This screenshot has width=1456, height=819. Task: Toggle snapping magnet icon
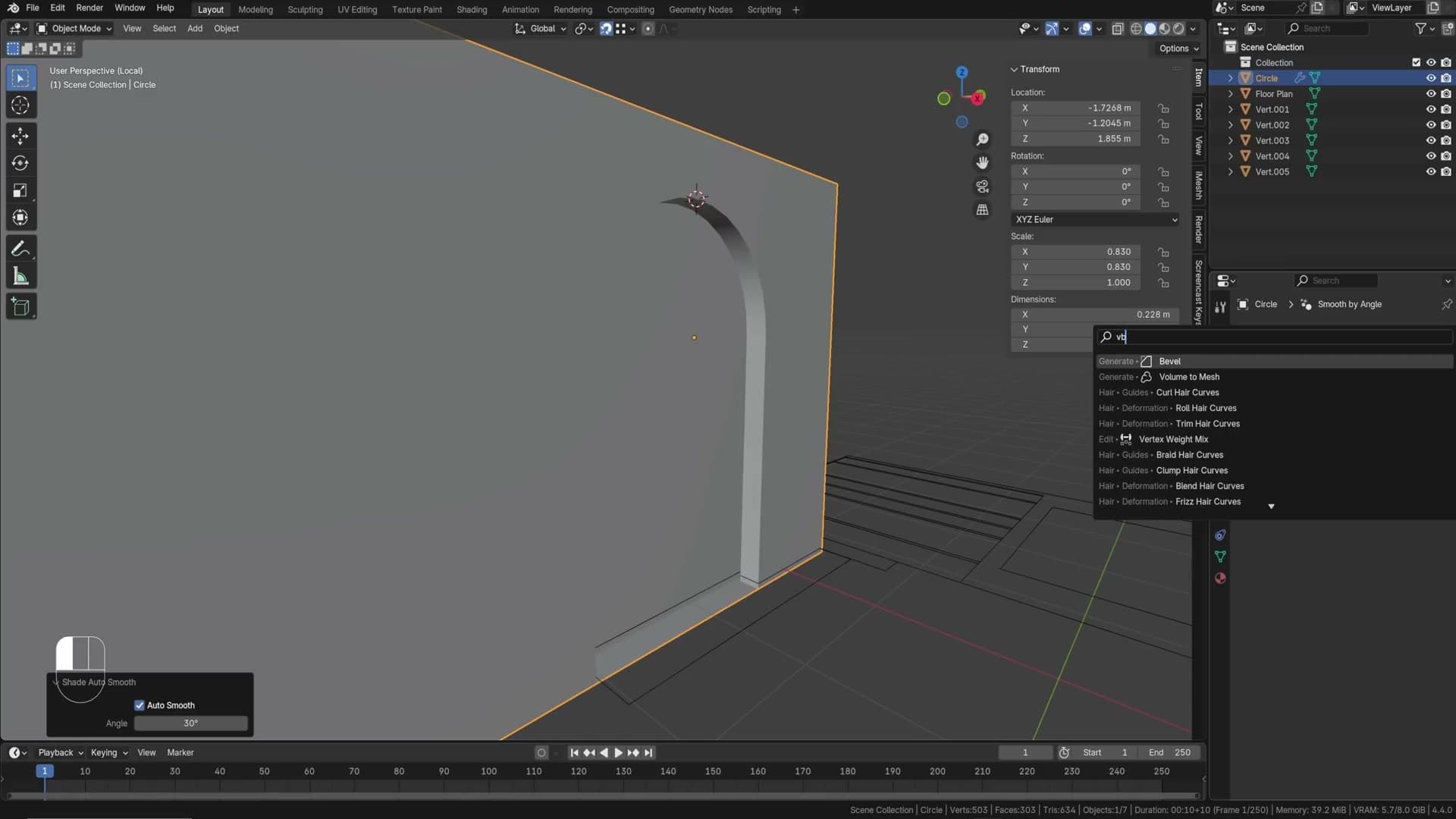(x=606, y=29)
